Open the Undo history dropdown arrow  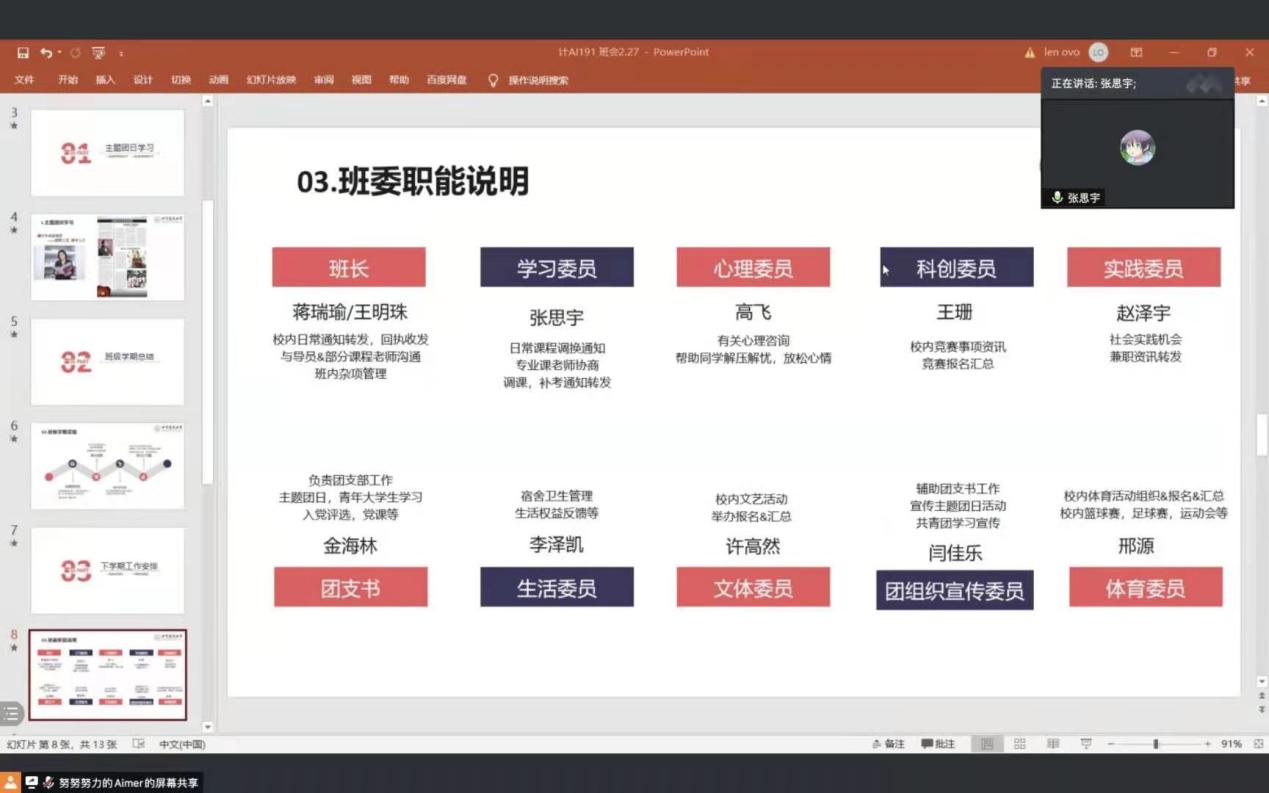coord(59,53)
